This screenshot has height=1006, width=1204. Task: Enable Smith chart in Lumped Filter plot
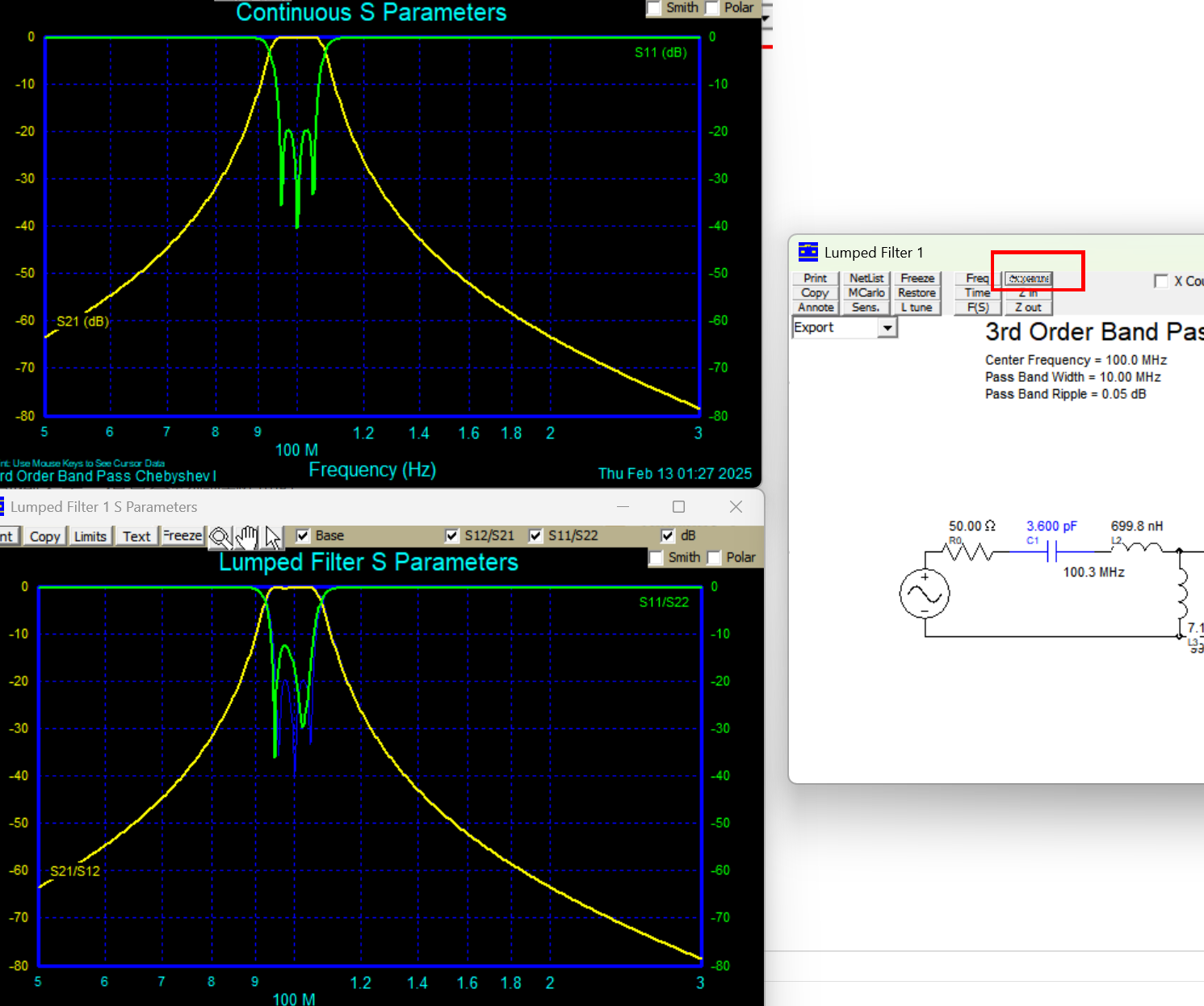click(657, 558)
